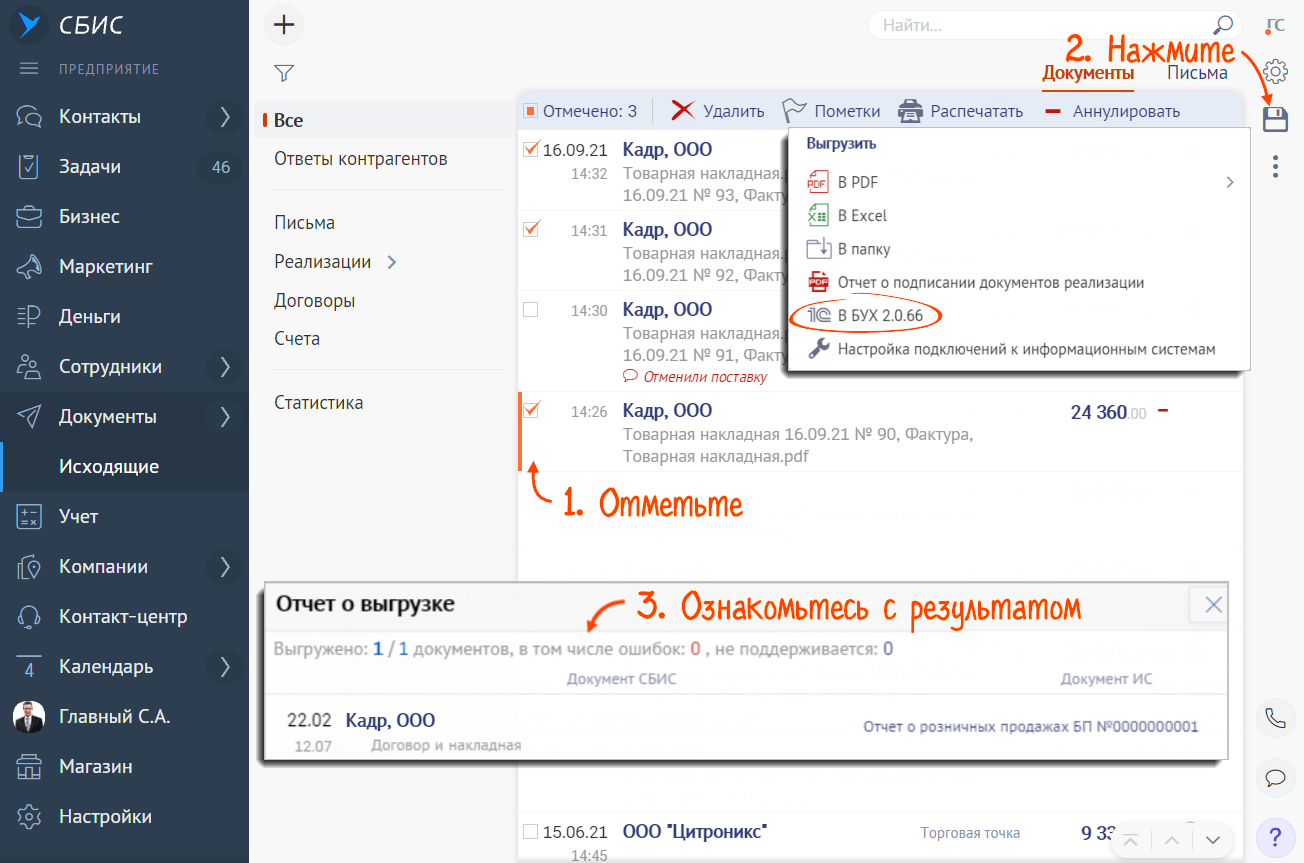
Task: Expand the Календарь submenu chevron
Action: click(x=224, y=667)
